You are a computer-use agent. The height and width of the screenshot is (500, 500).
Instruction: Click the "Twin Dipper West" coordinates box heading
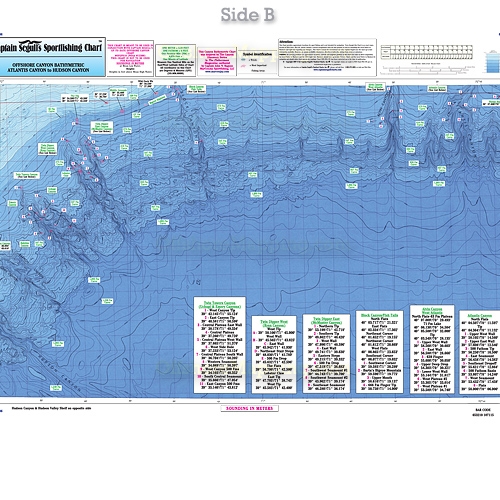click(x=274, y=323)
